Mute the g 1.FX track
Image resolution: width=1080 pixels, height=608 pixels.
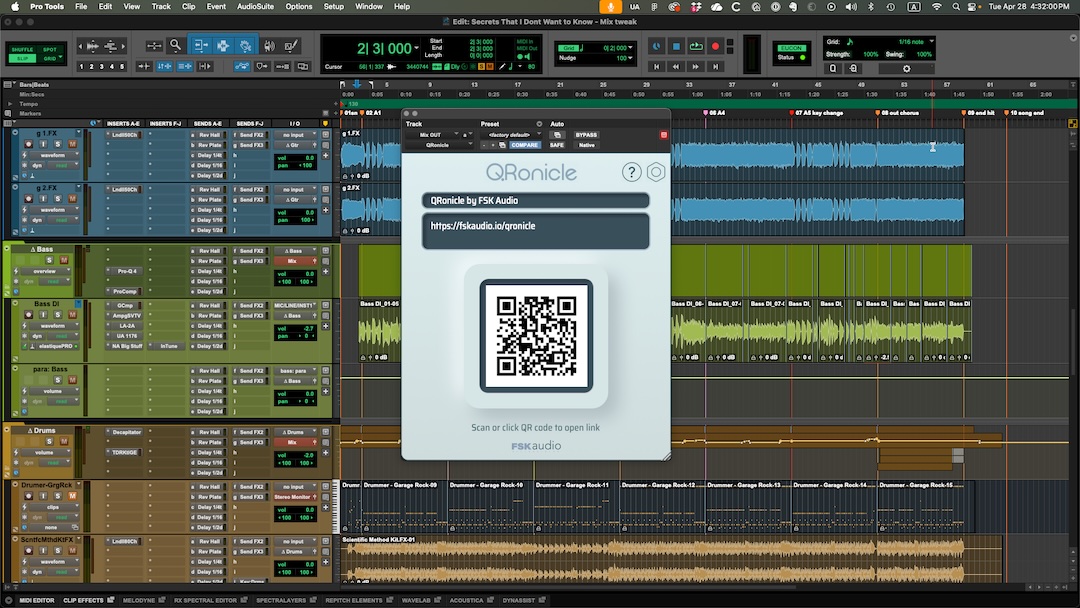72,144
